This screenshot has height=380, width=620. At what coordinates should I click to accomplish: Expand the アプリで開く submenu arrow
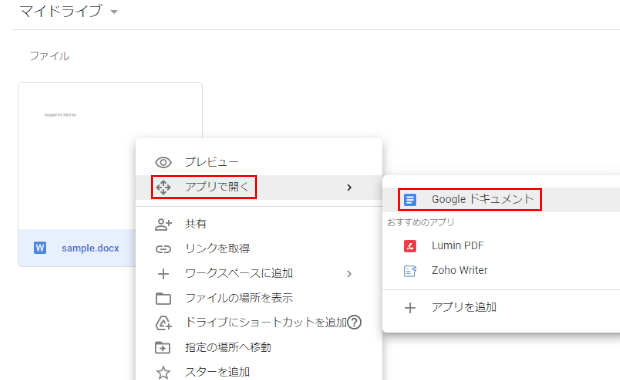349,187
